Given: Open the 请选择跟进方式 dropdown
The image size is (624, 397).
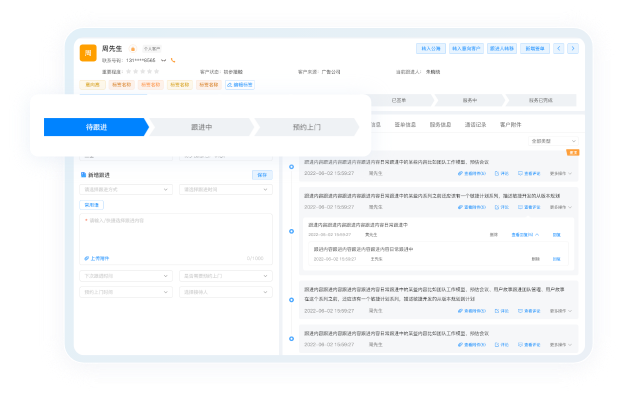Looking at the screenshot, I should (x=126, y=189).
